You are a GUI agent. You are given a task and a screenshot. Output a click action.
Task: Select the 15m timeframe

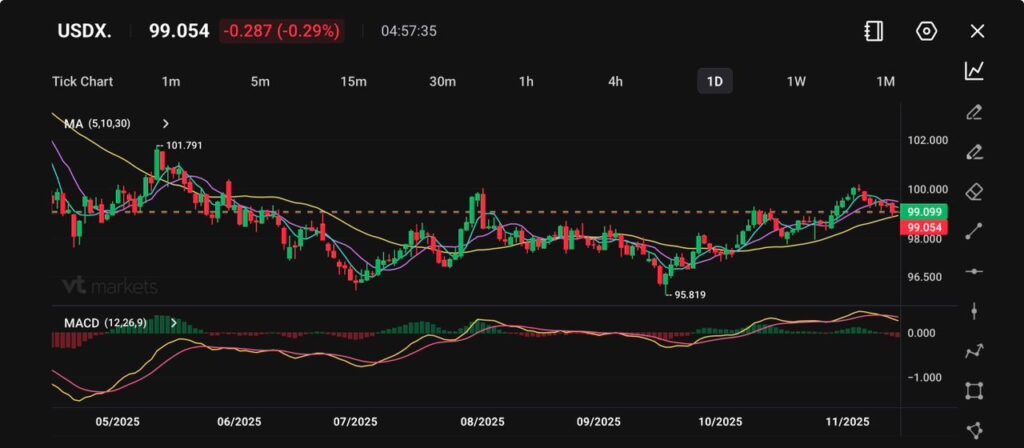pos(352,81)
